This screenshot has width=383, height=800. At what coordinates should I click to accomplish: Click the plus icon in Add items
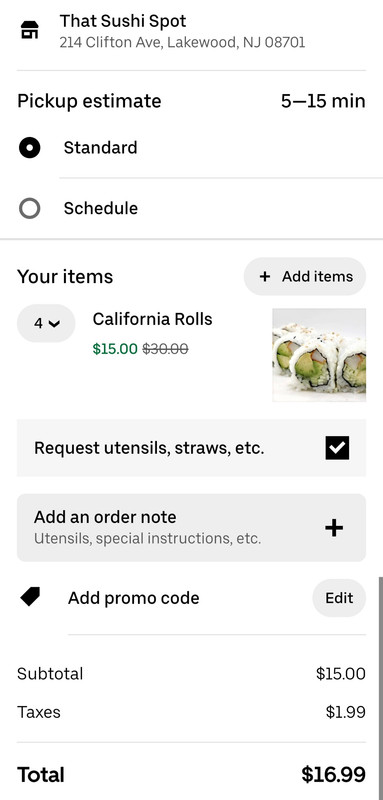pos(265,277)
